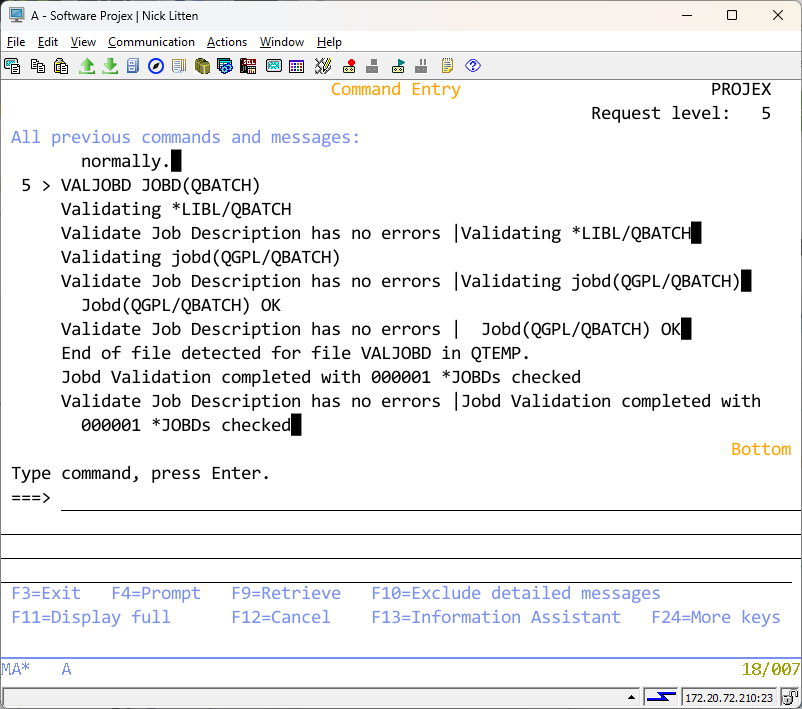Click the computer icon in the title bar
The height and width of the screenshot is (709, 802).
(x=16, y=15)
